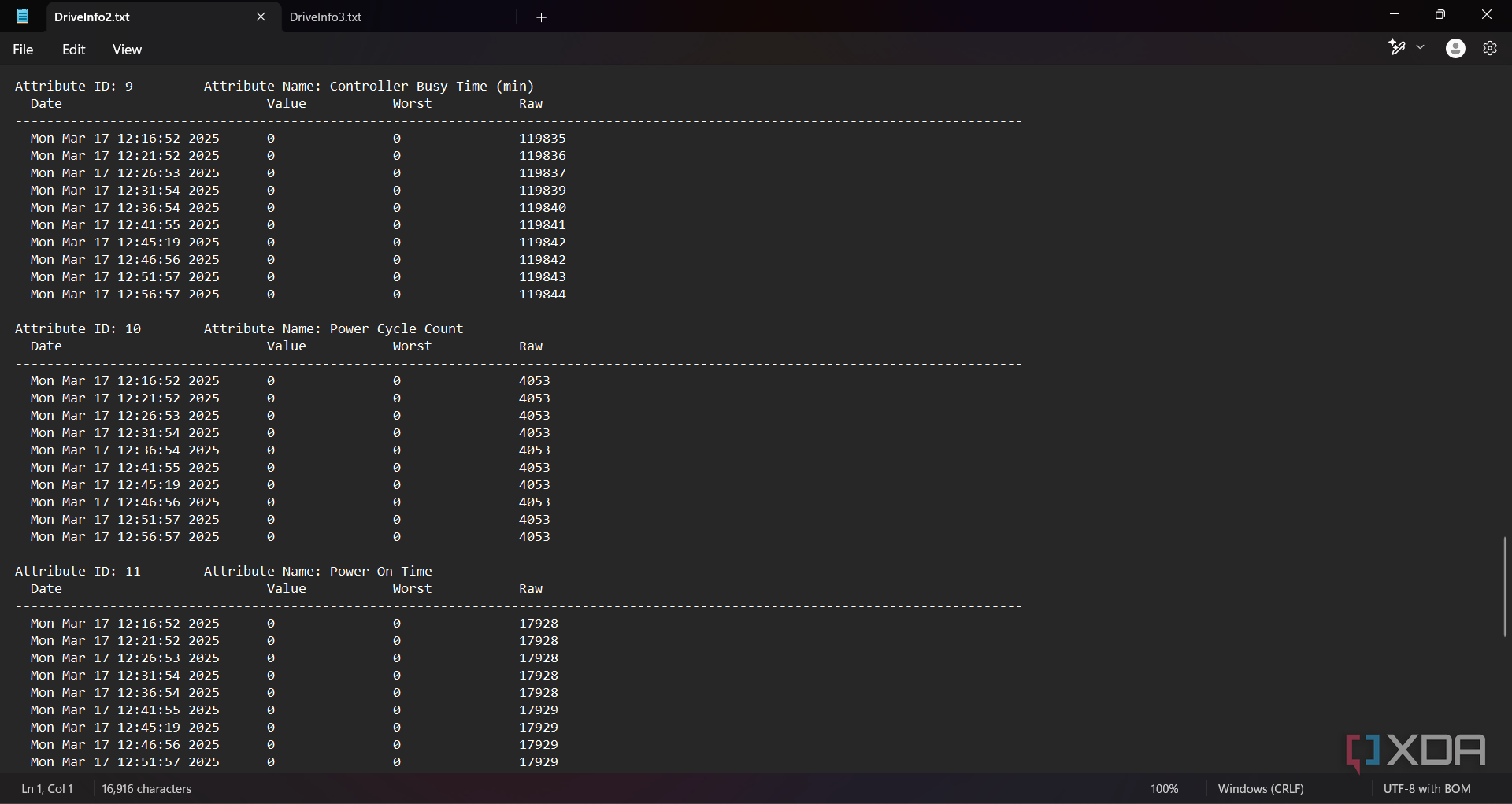Click the raw value 119837
This screenshot has height=804, width=1512.
click(542, 173)
